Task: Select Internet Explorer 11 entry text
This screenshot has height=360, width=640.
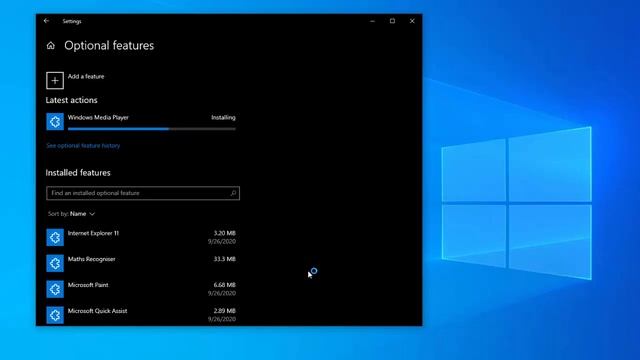Action: (x=93, y=233)
